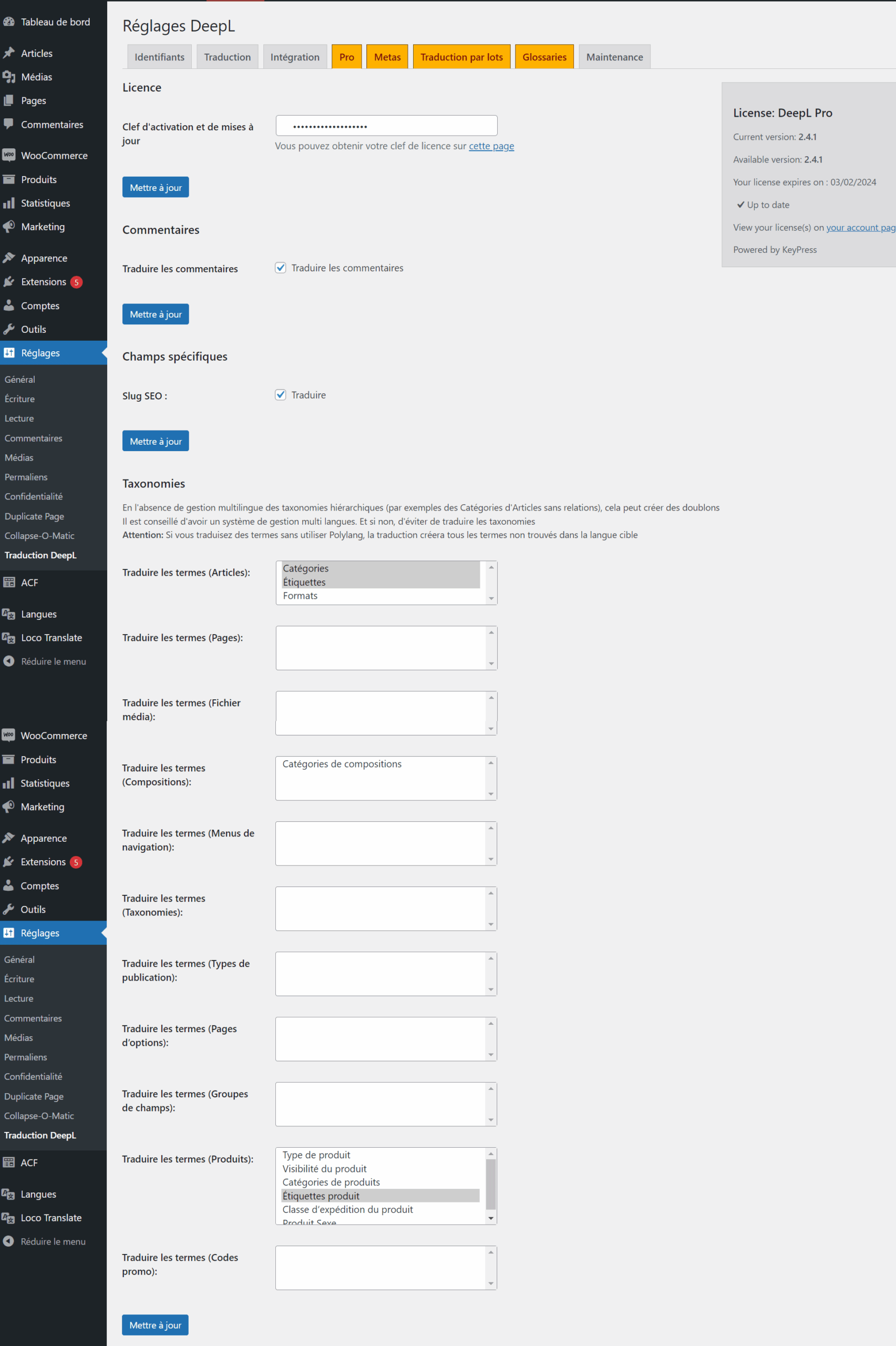Viewport: 896px width, 1346px height.
Task: Click the Pages icon in the sidebar
Action: pyautogui.click(x=8, y=100)
